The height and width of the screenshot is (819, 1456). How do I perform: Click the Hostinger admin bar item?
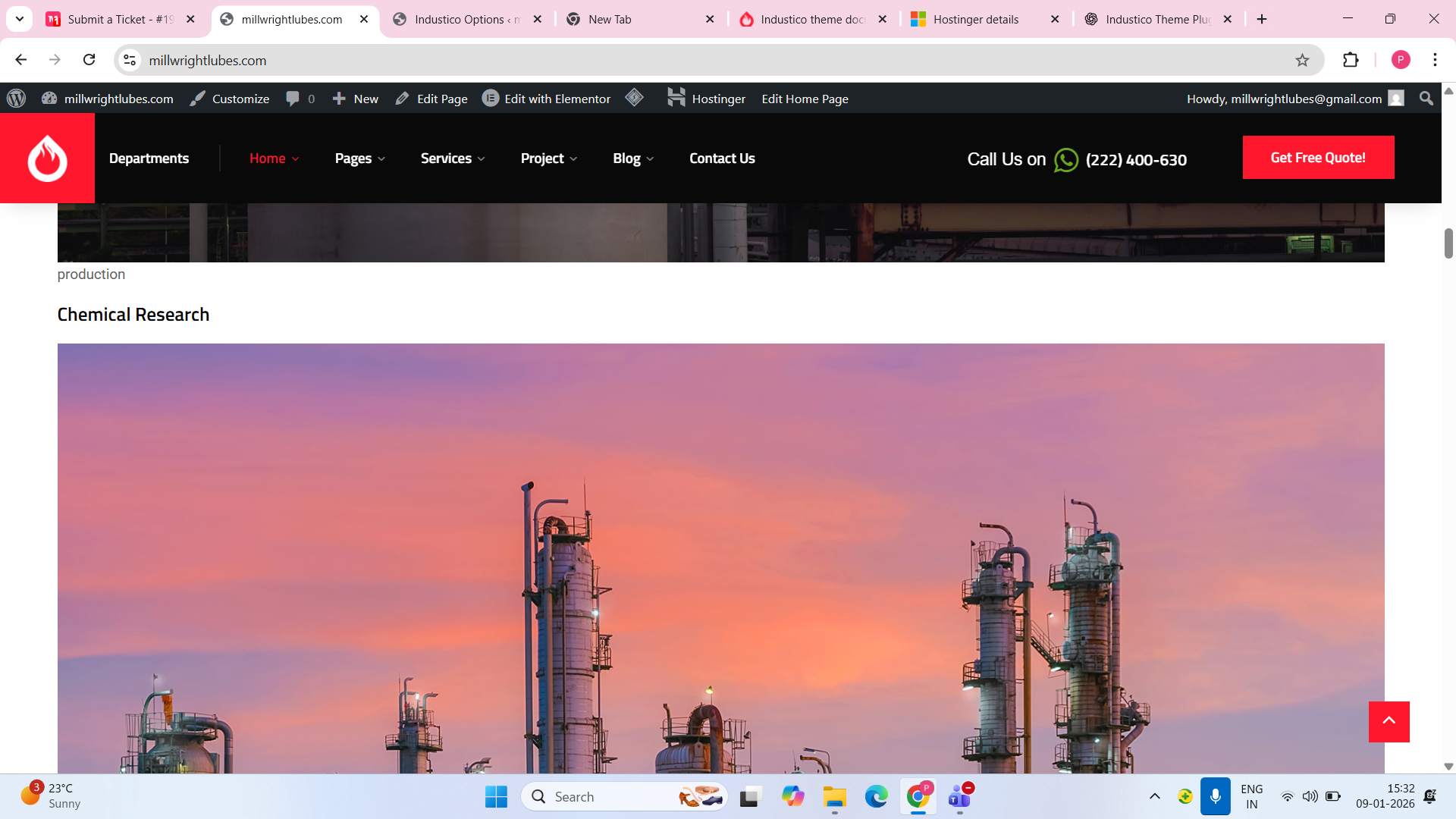706,99
